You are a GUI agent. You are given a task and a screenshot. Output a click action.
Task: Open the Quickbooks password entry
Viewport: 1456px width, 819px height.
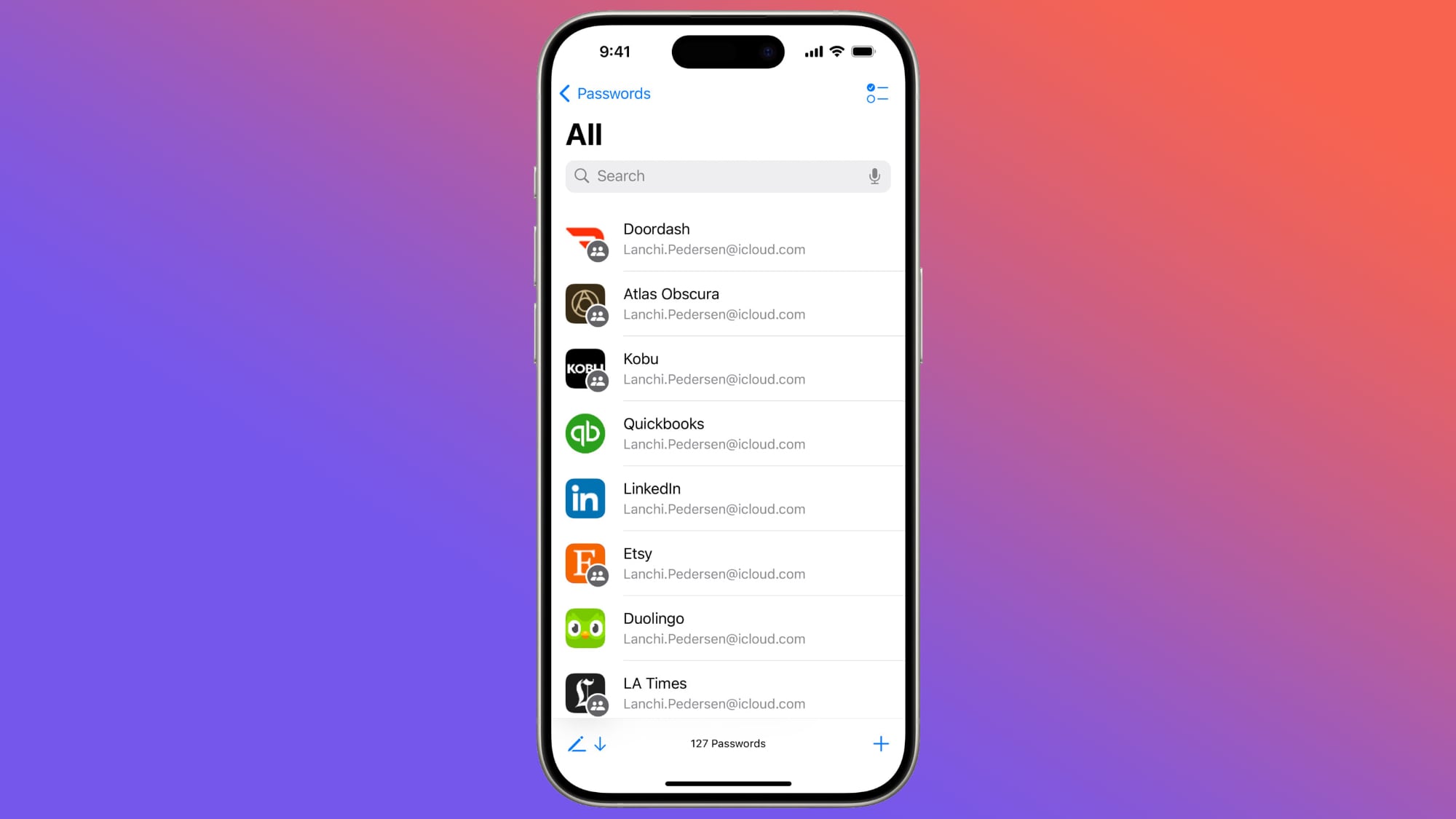tap(728, 433)
